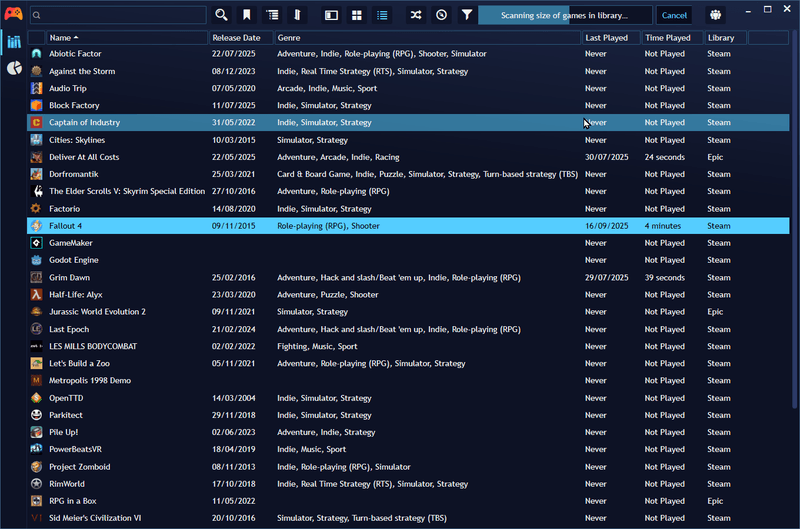Switch to List view layout
Image resolution: width=800 pixels, height=529 pixels.
point(382,15)
